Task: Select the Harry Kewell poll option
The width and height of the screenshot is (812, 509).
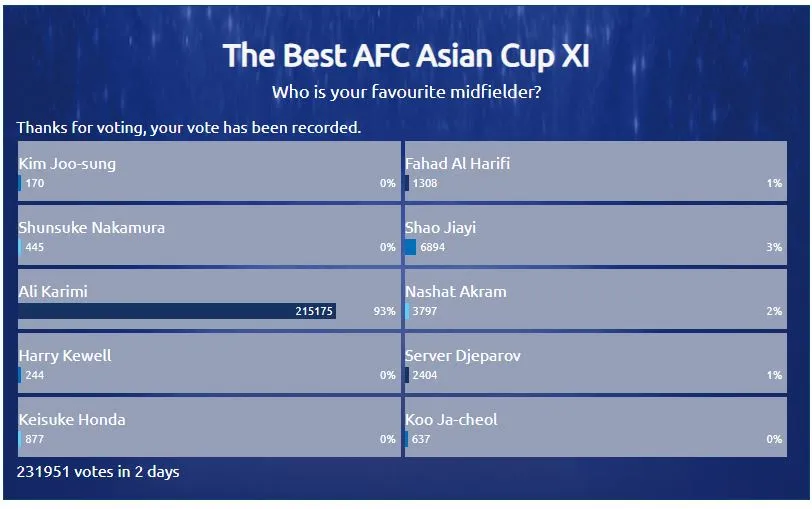Action: click(x=209, y=363)
